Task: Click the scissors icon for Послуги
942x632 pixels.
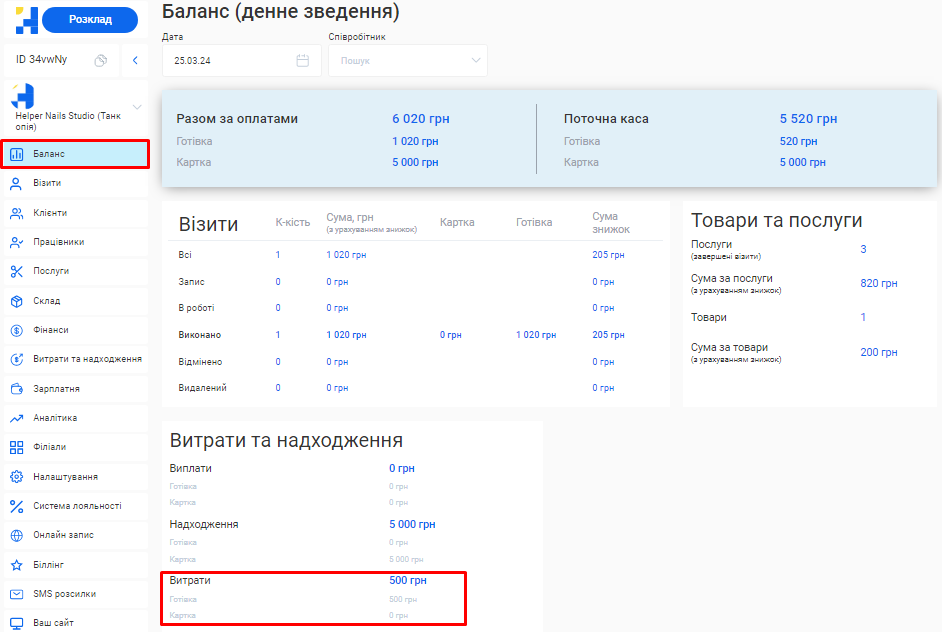Action: point(16,271)
